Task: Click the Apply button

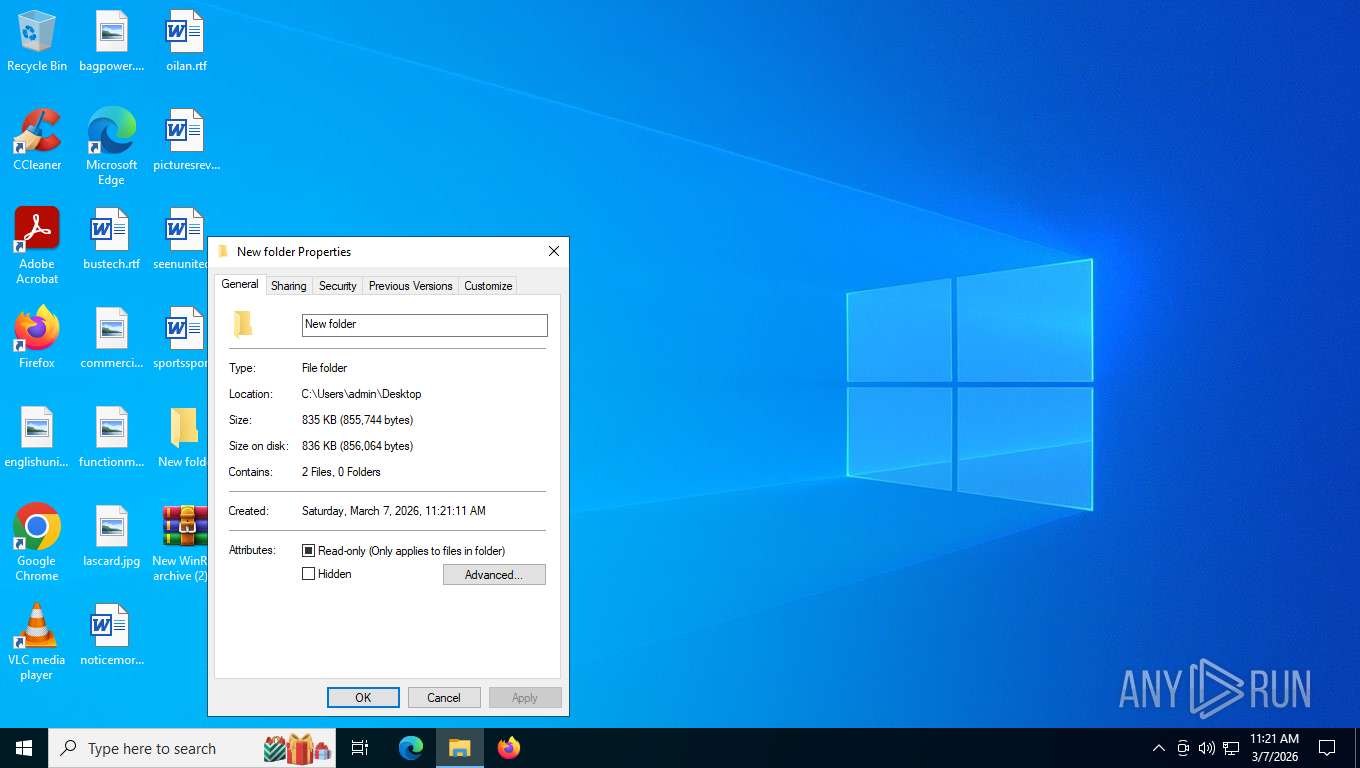Action: click(525, 698)
